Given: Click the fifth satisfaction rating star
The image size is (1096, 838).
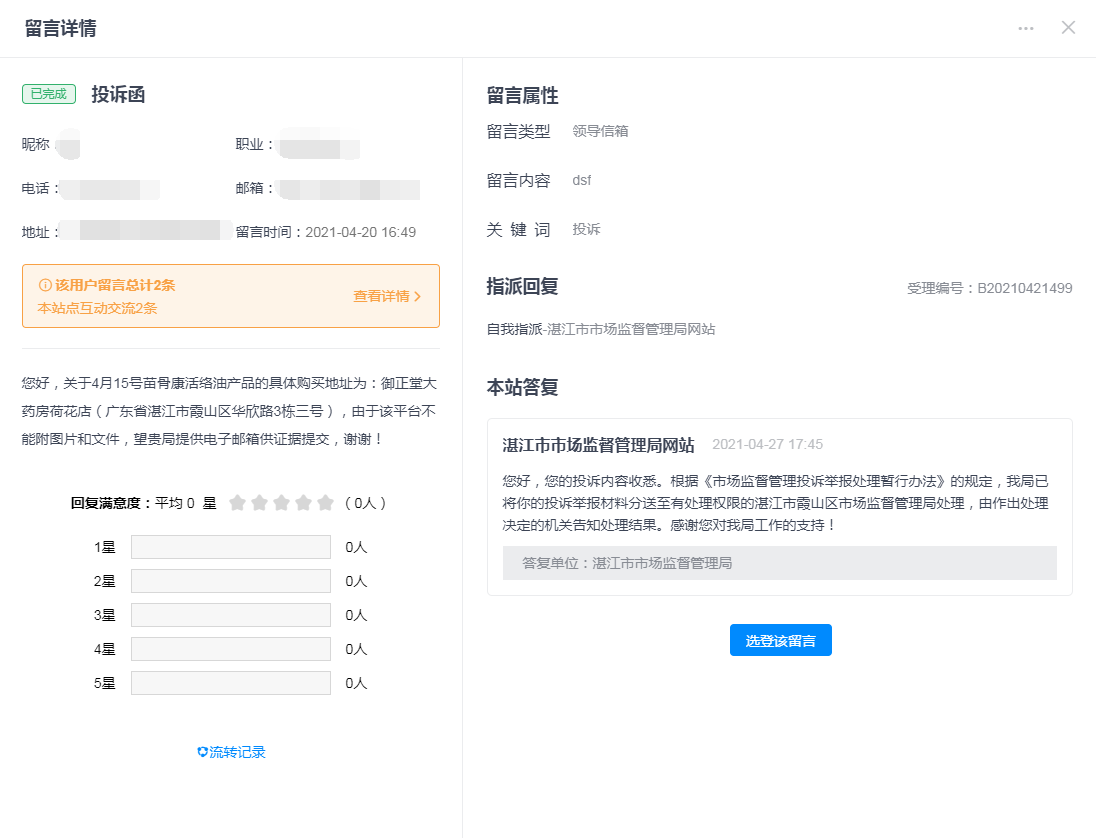Looking at the screenshot, I should coord(325,503).
